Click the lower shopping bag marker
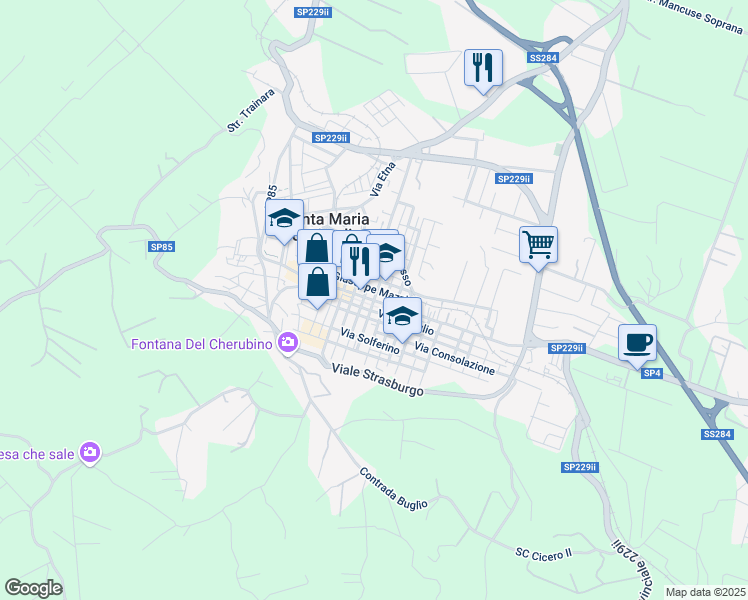The height and width of the screenshot is (600, 748). point(317,285)
